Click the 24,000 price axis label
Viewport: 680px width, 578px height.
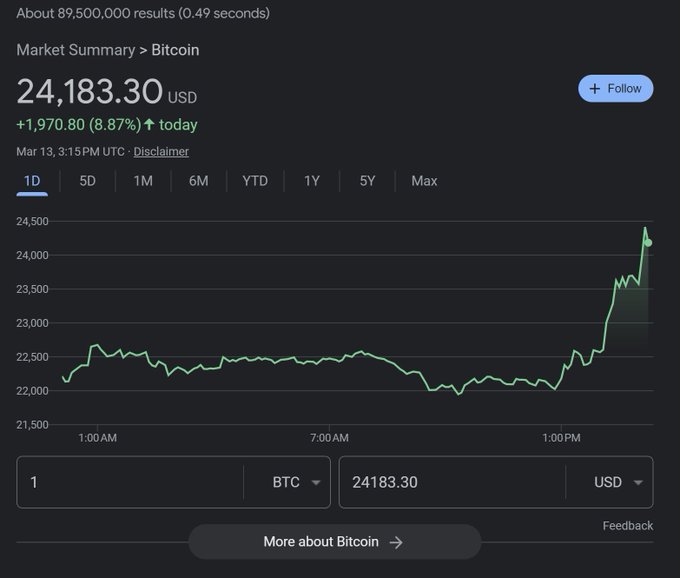coord(33,255)
